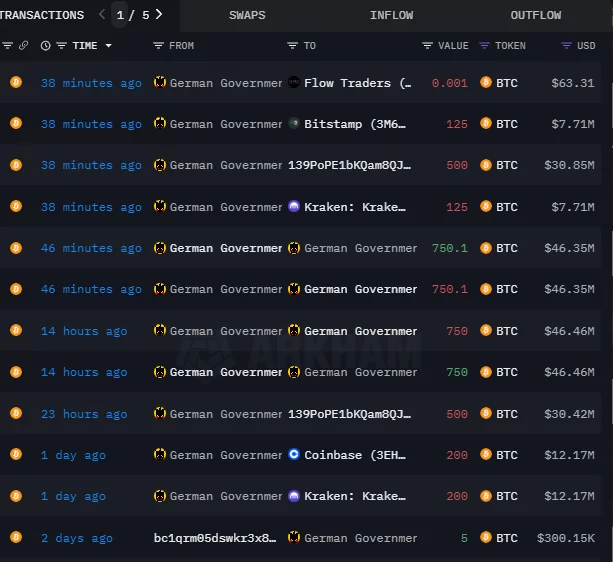This screenshot has height=562, width=613.
Task: Click Flow Traders entity icon
Action: [294, 83]
